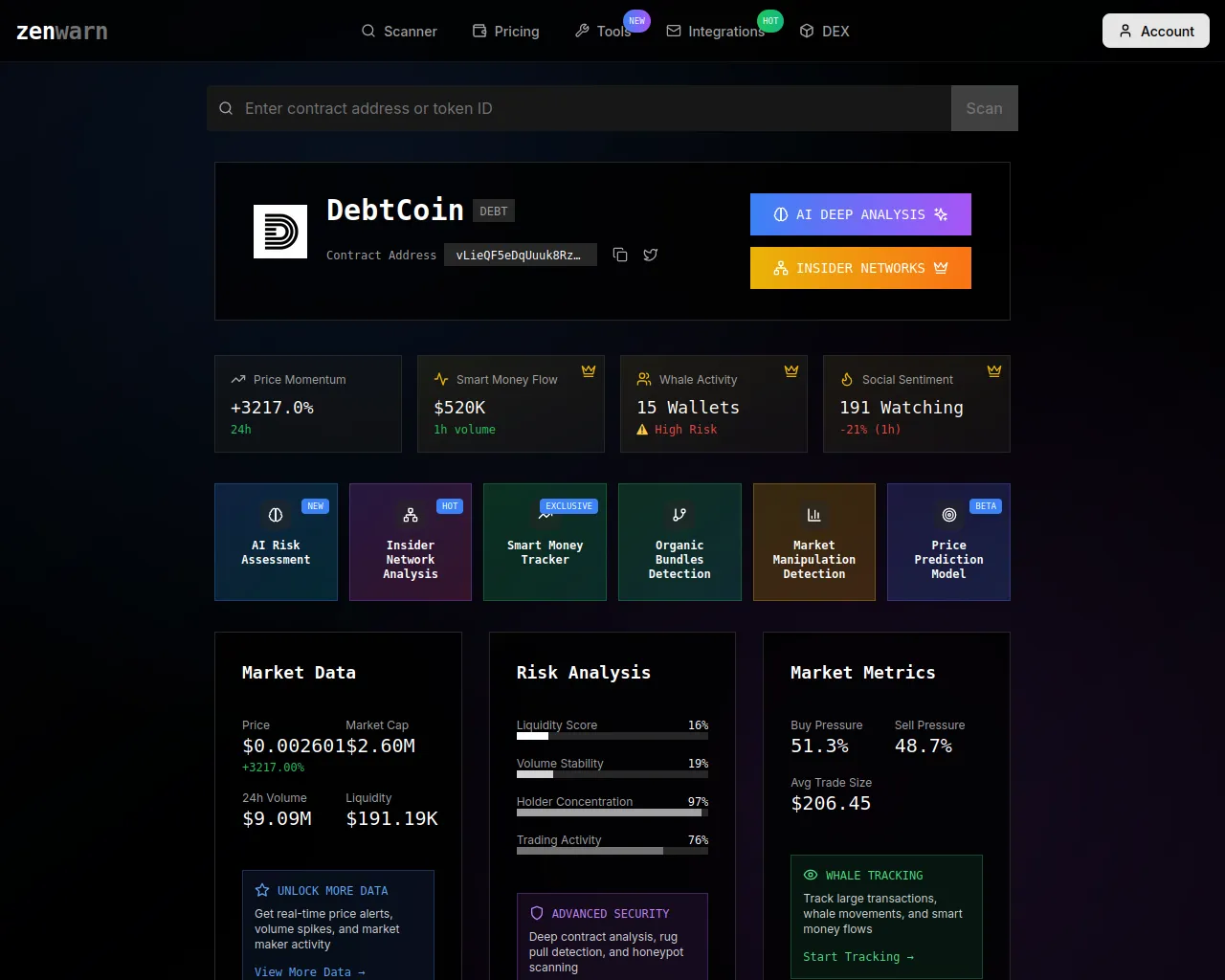This screenshot has width=1225, height=980.
Task: Click the INSIDER NETWORKS button
Action: coord(860,268)
